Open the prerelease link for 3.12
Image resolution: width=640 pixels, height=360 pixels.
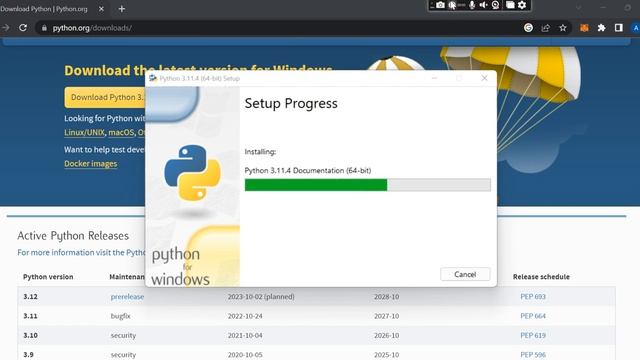127,297
